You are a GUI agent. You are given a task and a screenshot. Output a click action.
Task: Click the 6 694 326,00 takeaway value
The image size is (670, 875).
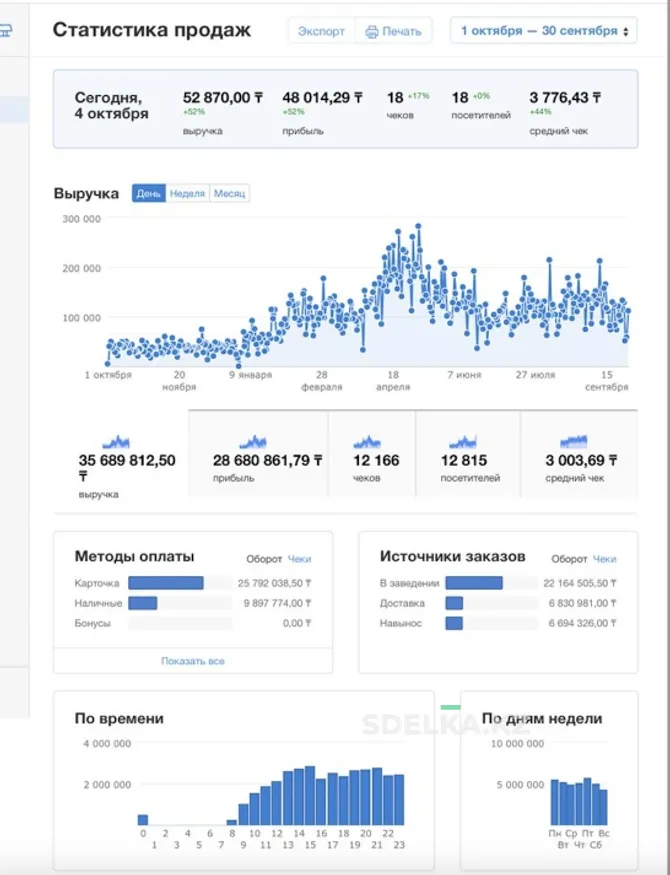[x=583, y=623]
